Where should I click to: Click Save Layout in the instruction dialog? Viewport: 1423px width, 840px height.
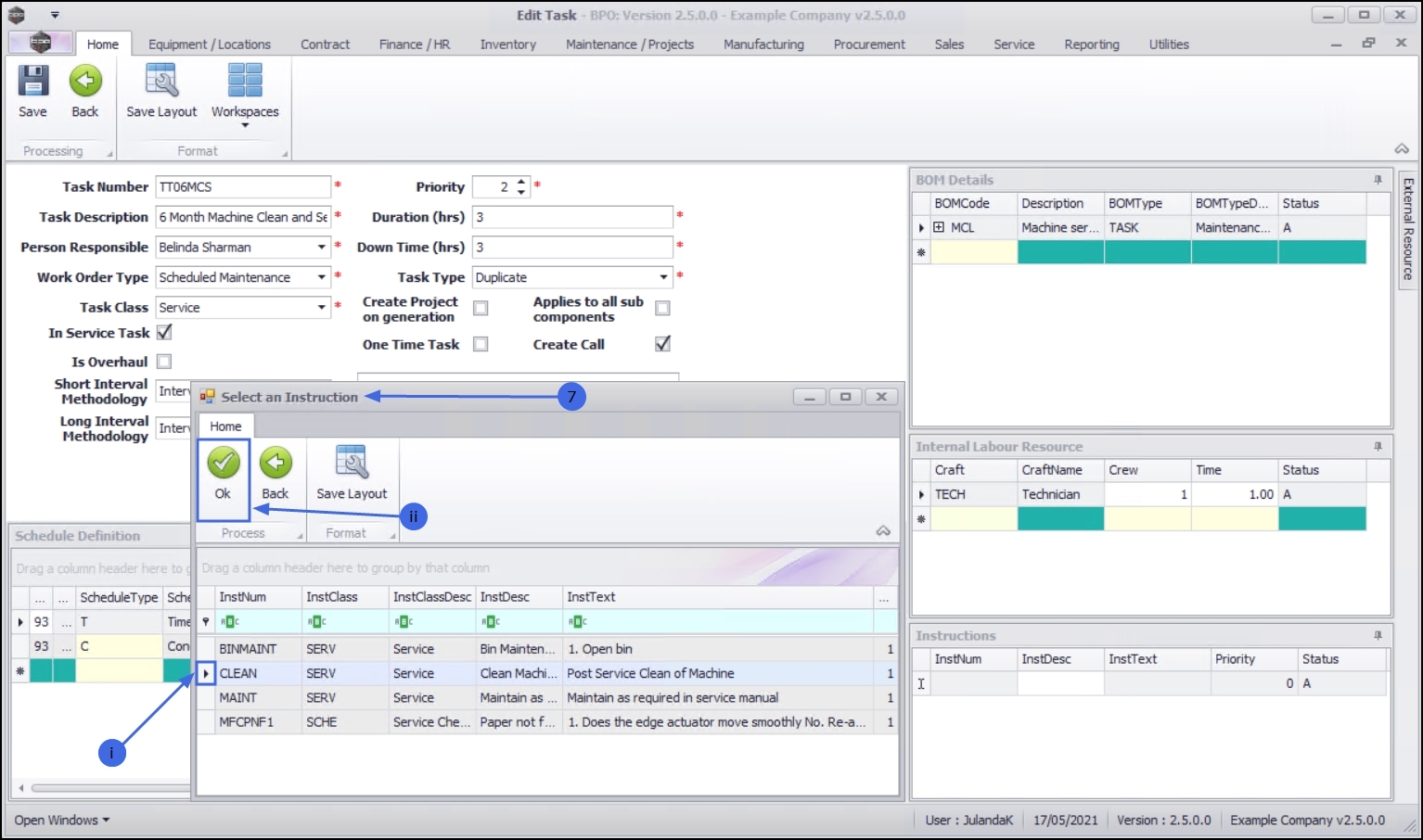(352, 473)
